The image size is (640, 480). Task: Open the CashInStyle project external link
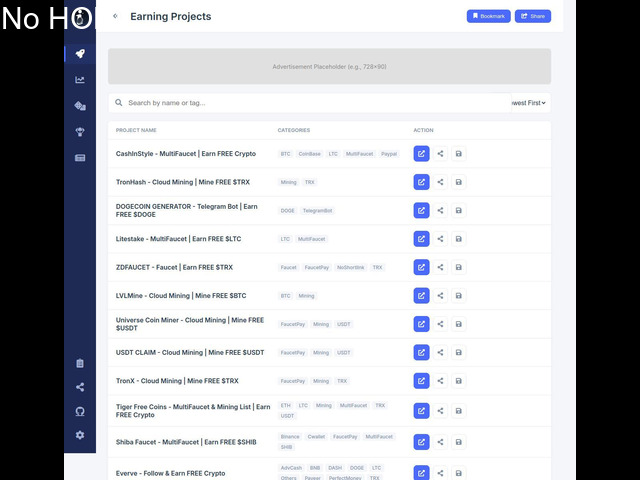point(421,154)
